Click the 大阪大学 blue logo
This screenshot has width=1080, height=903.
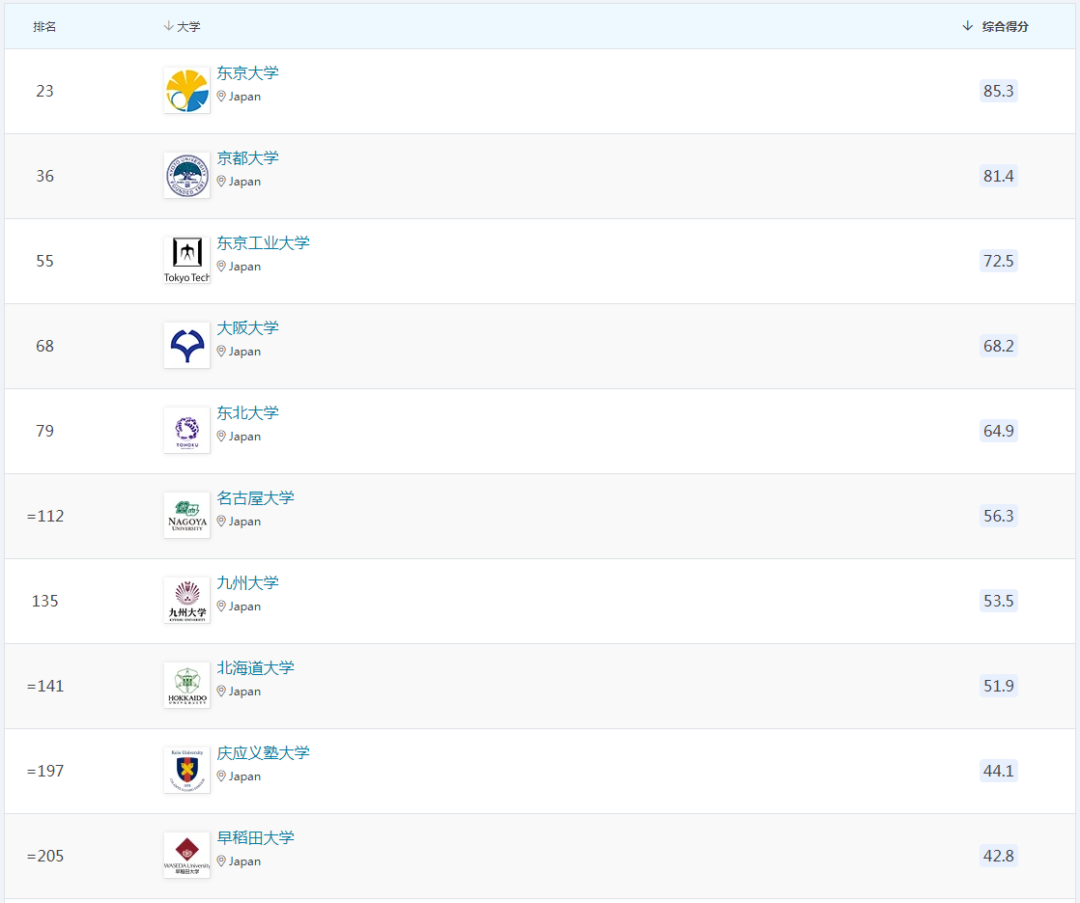187,345
